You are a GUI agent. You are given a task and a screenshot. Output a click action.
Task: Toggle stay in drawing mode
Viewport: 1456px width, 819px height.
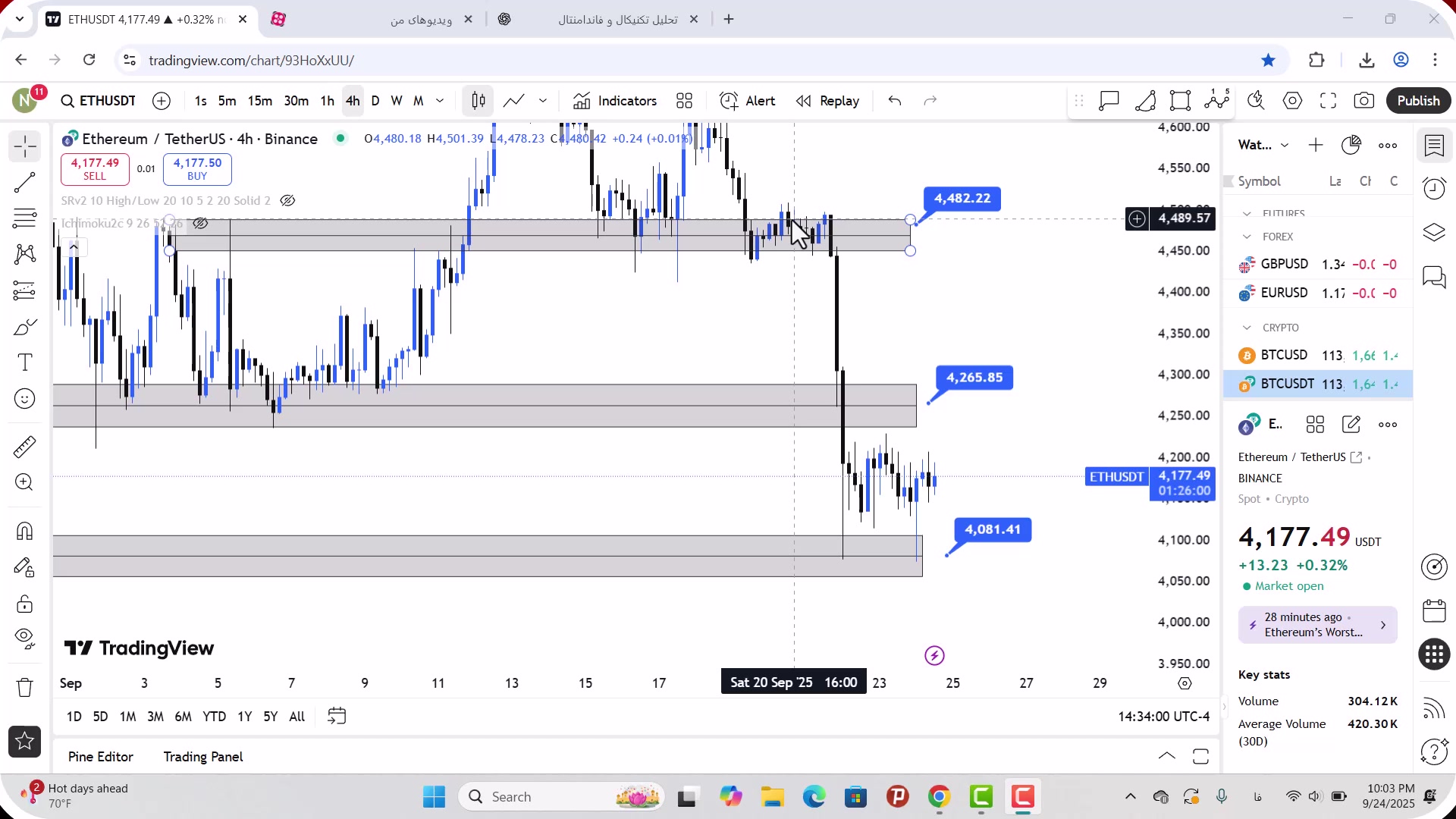click(x=24, y=567)
